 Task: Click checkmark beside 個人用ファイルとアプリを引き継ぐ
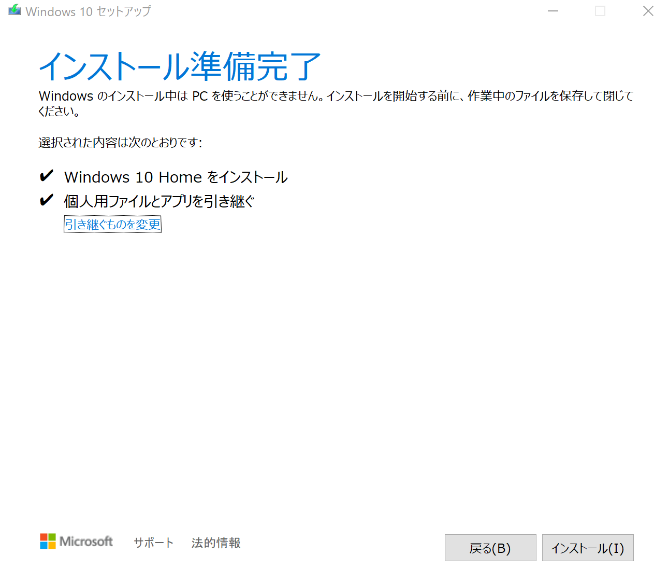click(46, 200)
